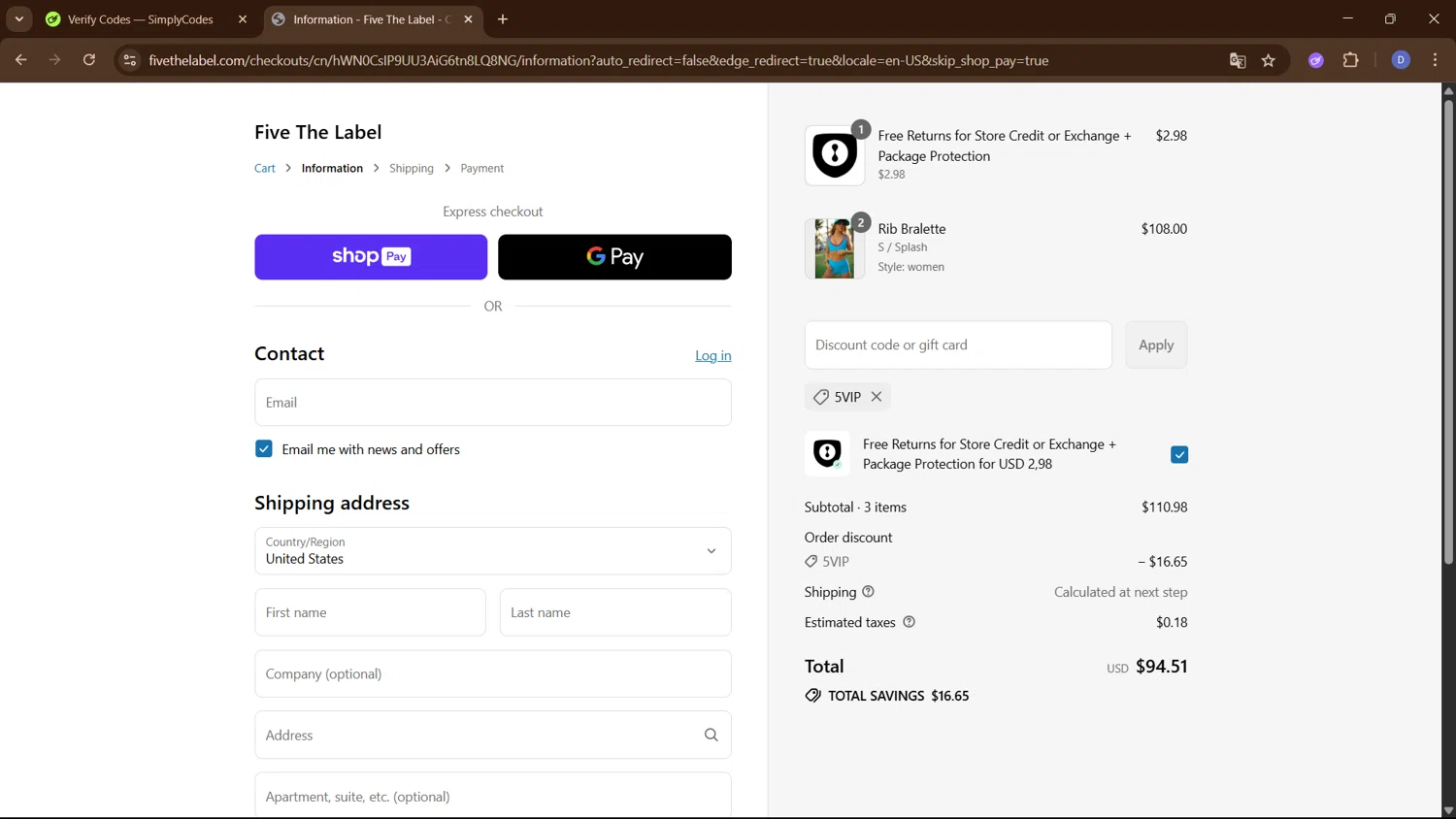Show Estimated taxes help icon
The image size is (1456, 819).
(x=910, y=622)
